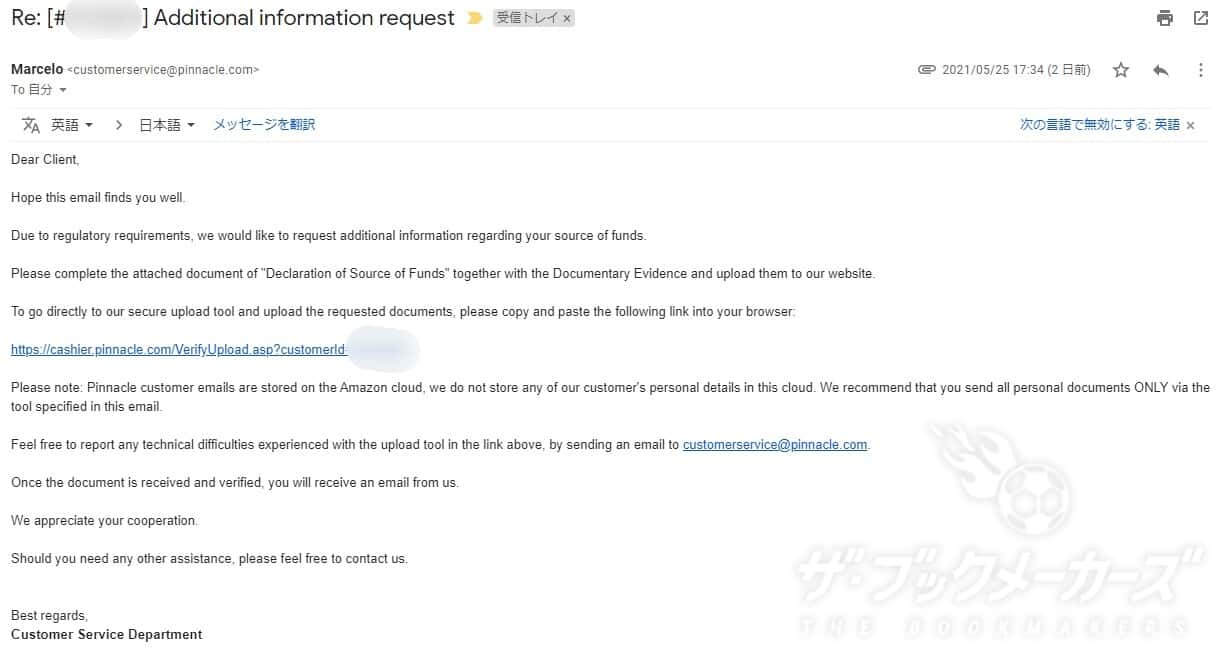Print this email using printer icon
1217x652 pixels.
tap(1164, 18)
